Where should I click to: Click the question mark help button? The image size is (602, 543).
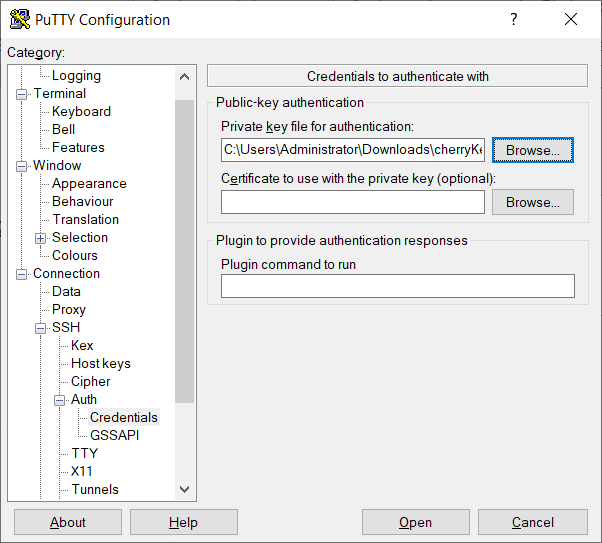tap(514, 19)
